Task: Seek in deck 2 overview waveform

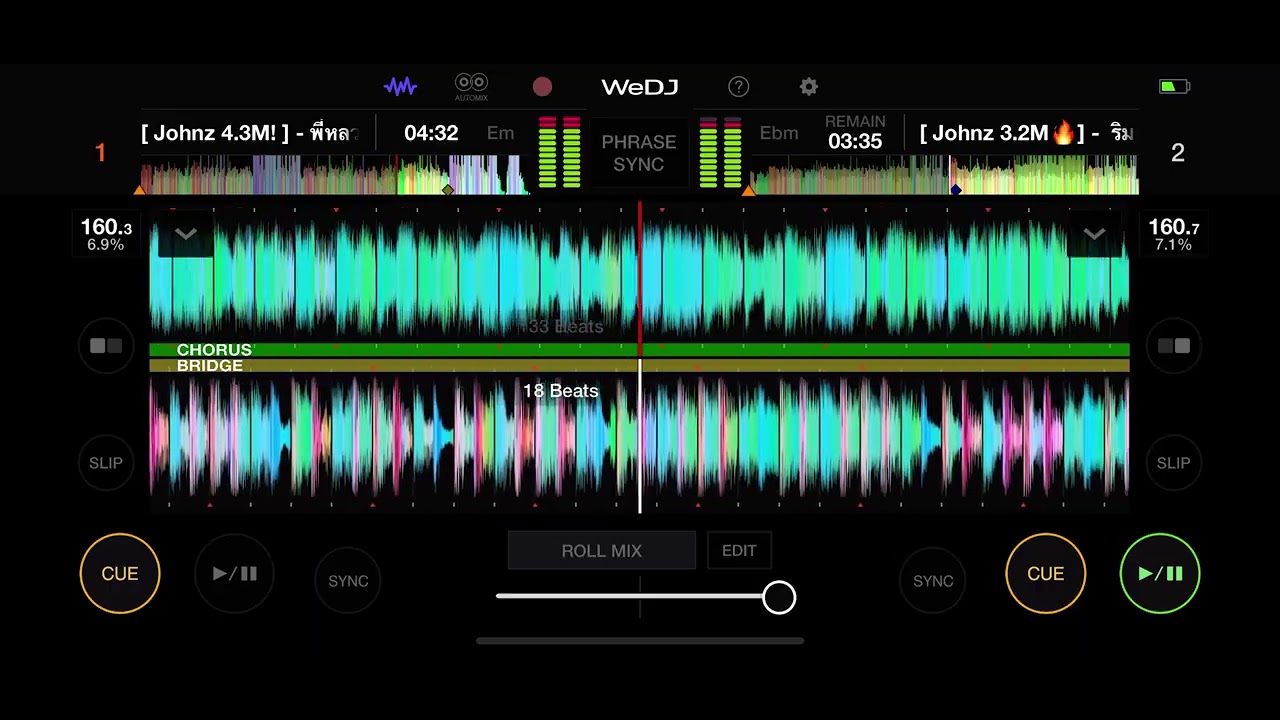Action: pos(943,175)
